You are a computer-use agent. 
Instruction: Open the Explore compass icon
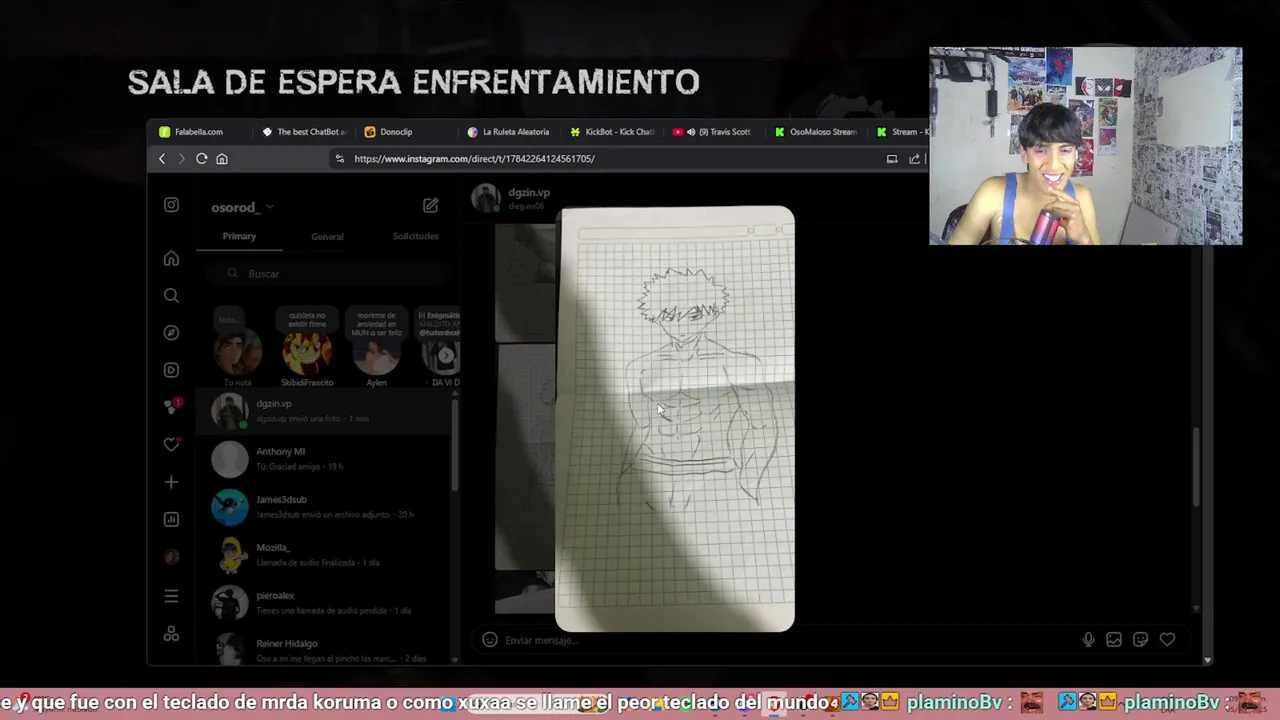(171, 333)
